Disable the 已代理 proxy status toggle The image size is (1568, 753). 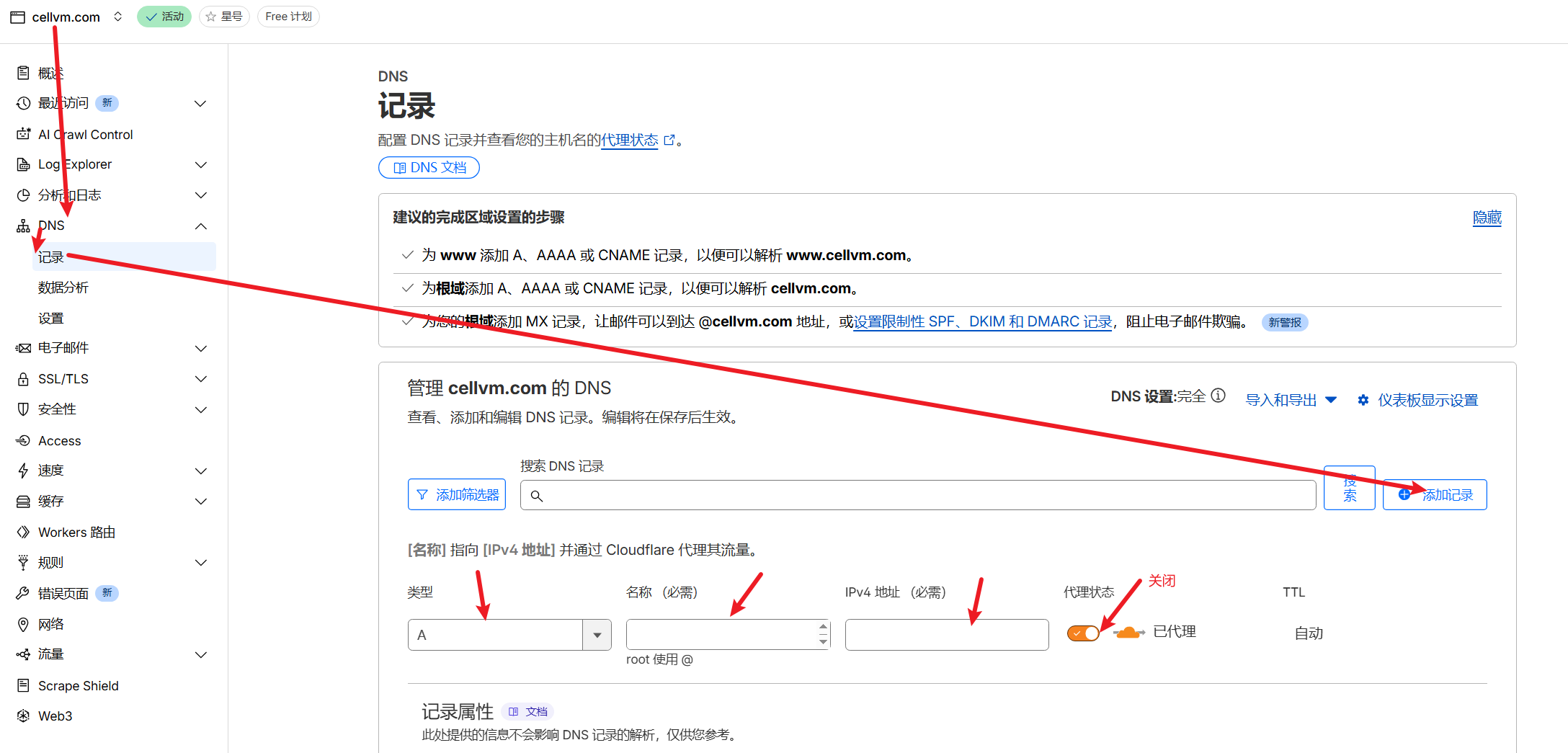coord(1082,633)
